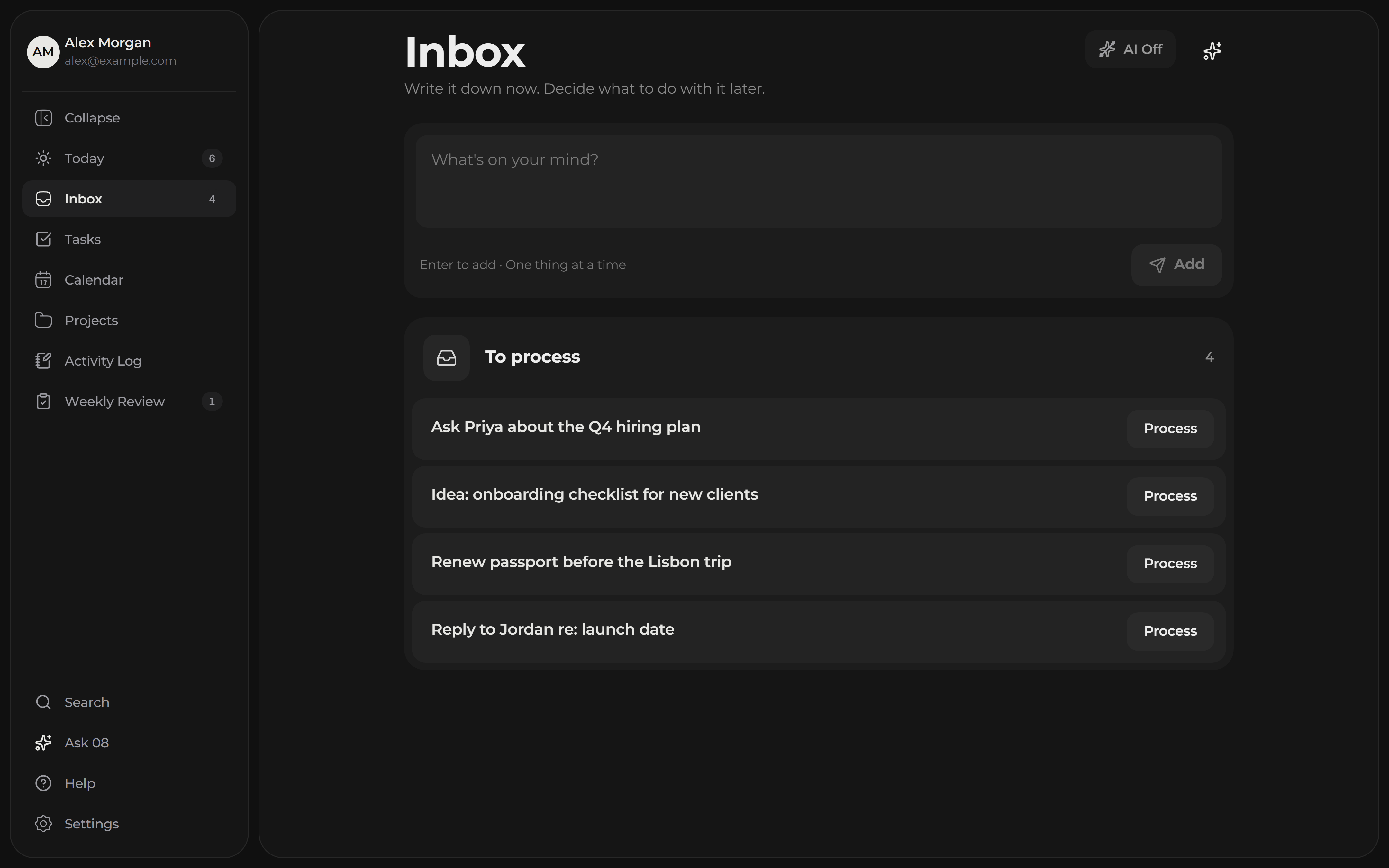Click the 'To process' heading
Image resolution: width=1389 pixels, height=868 pixels.
tap(532, 357)
